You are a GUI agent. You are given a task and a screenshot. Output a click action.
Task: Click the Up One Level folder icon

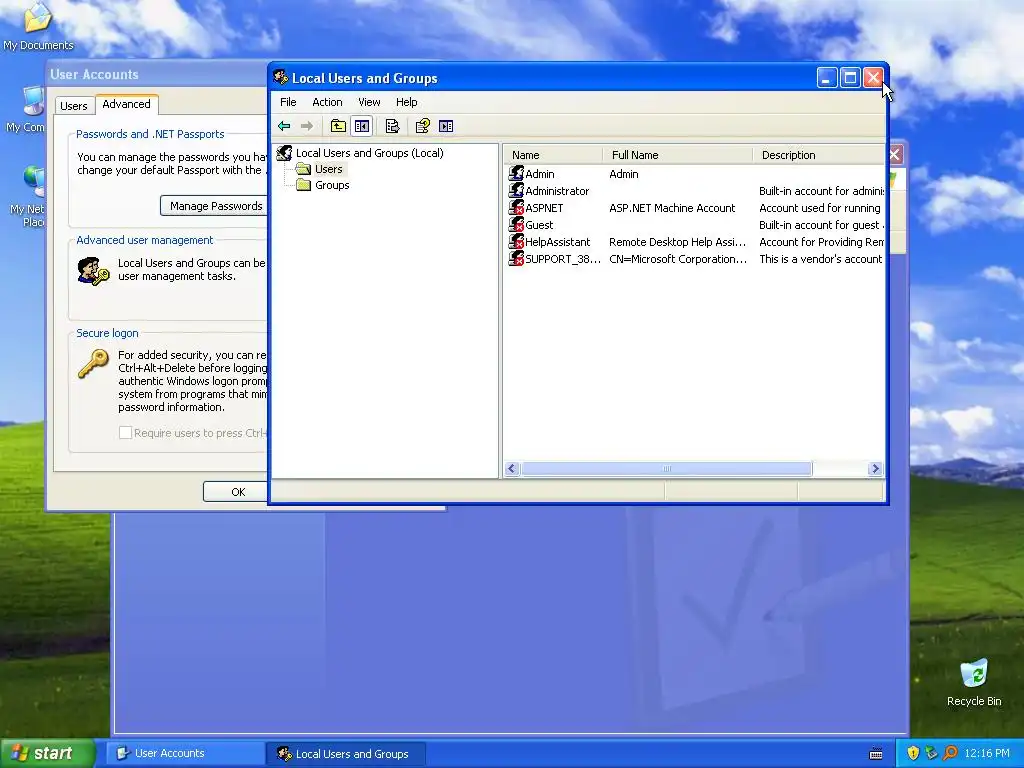click(338, 126)
